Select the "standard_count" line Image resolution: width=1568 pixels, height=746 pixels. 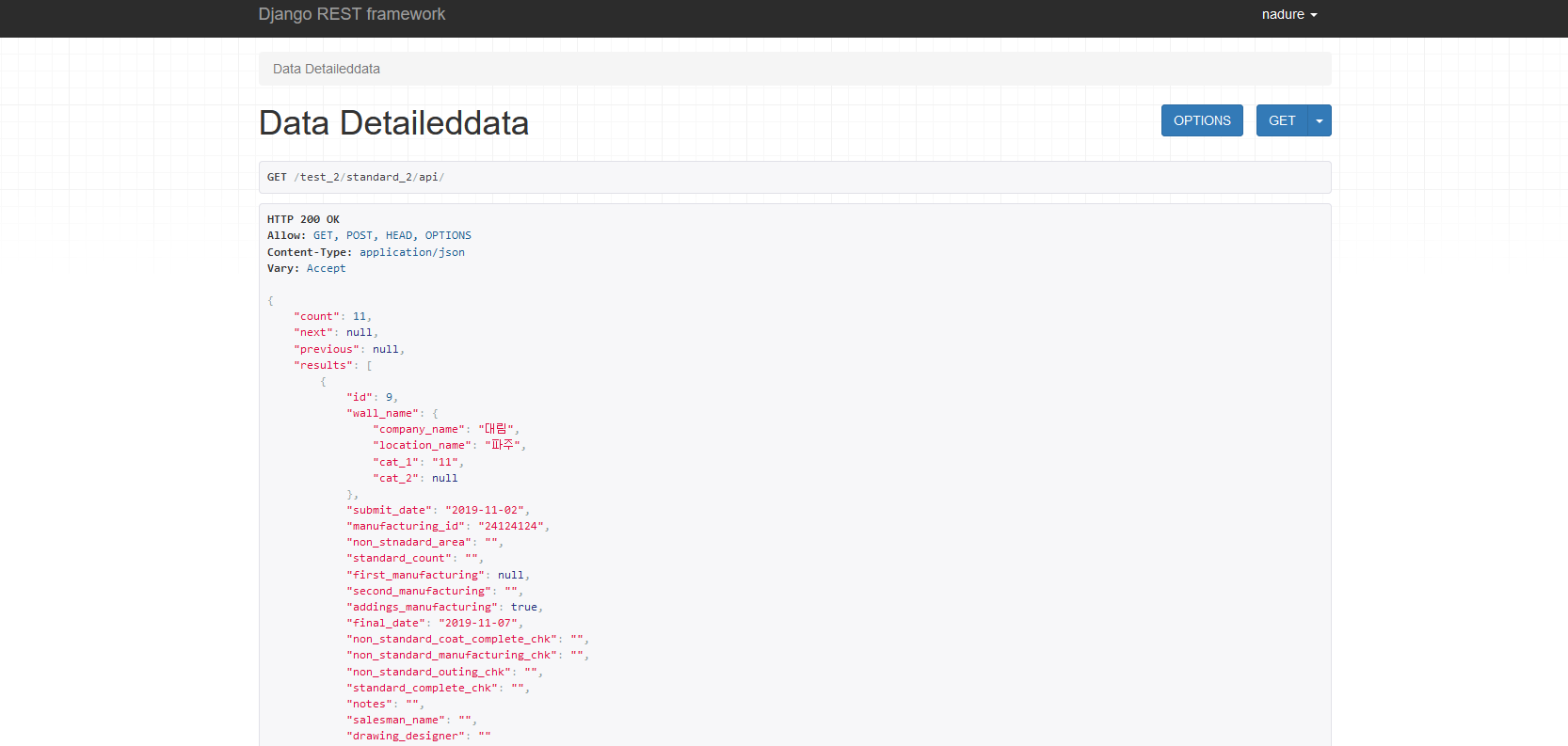[x=415, y=558]
